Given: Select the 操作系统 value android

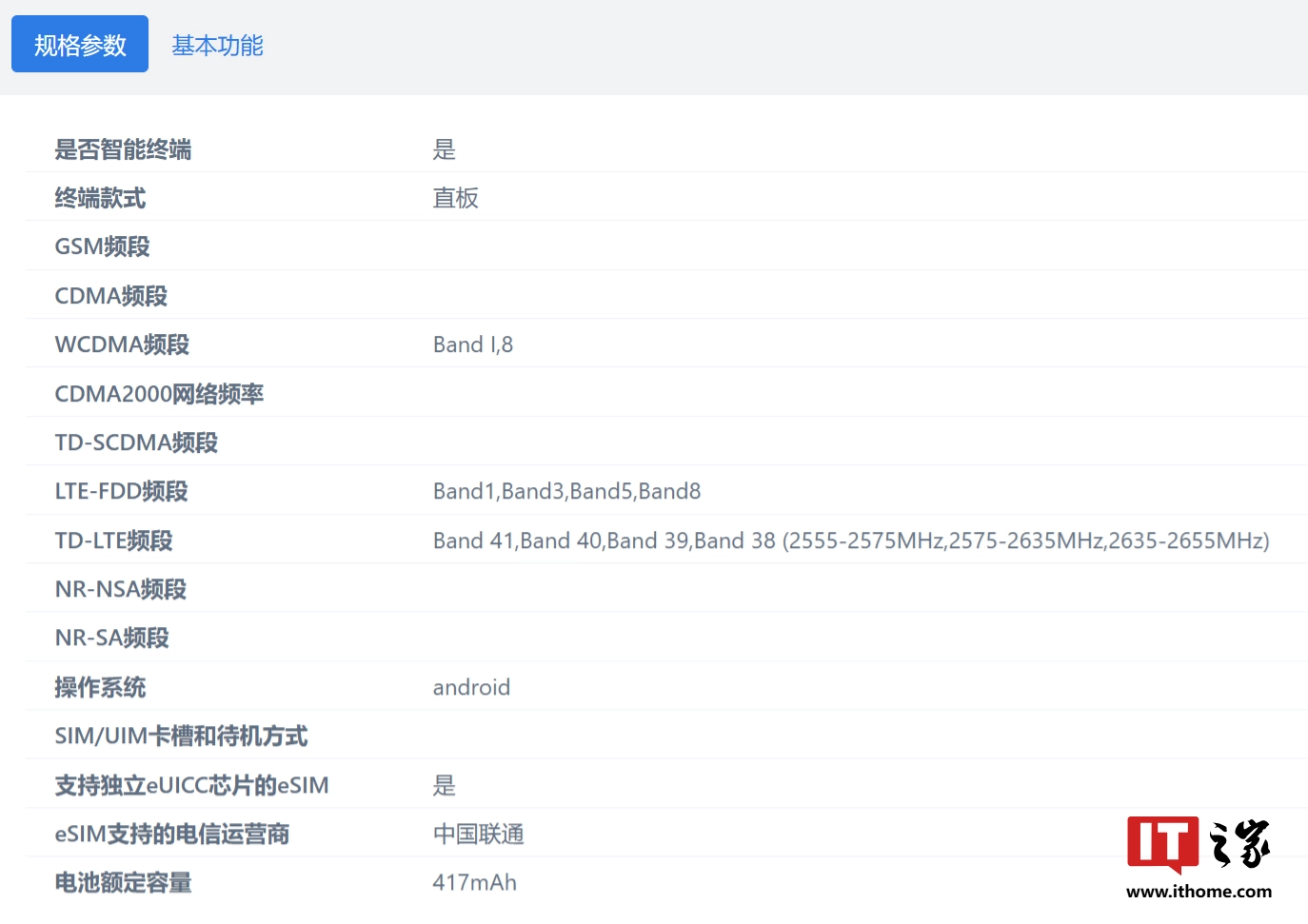Looking at the screenshot, I should pos(471,686).
